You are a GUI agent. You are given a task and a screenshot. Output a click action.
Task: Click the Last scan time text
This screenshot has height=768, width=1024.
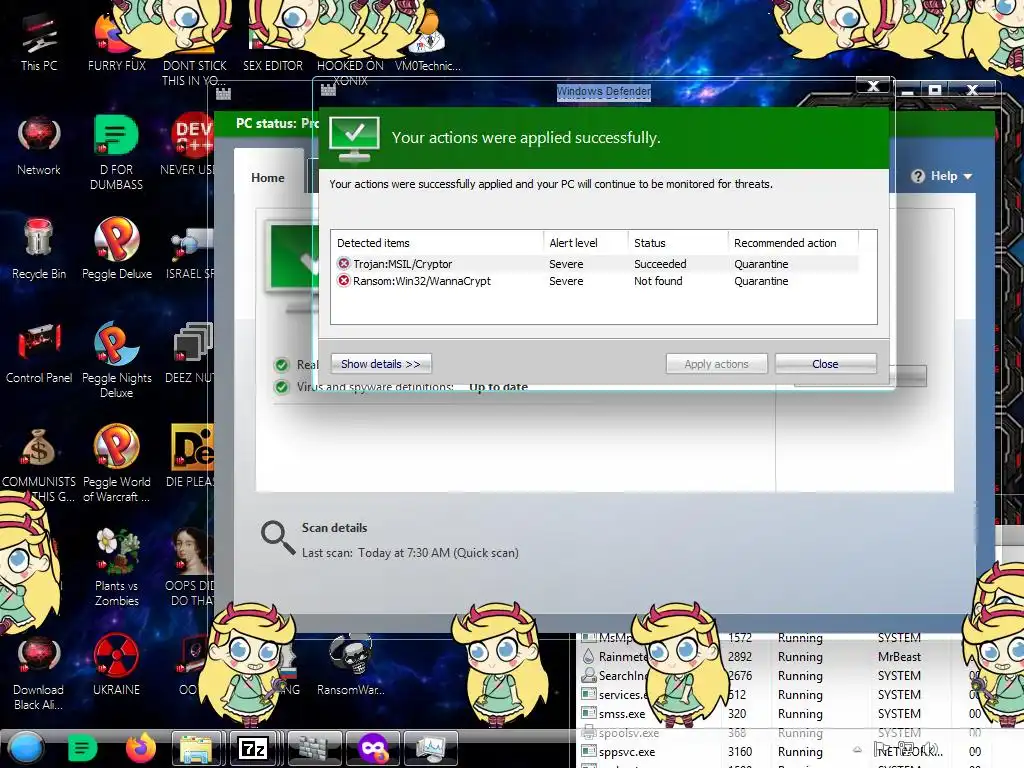410,553
